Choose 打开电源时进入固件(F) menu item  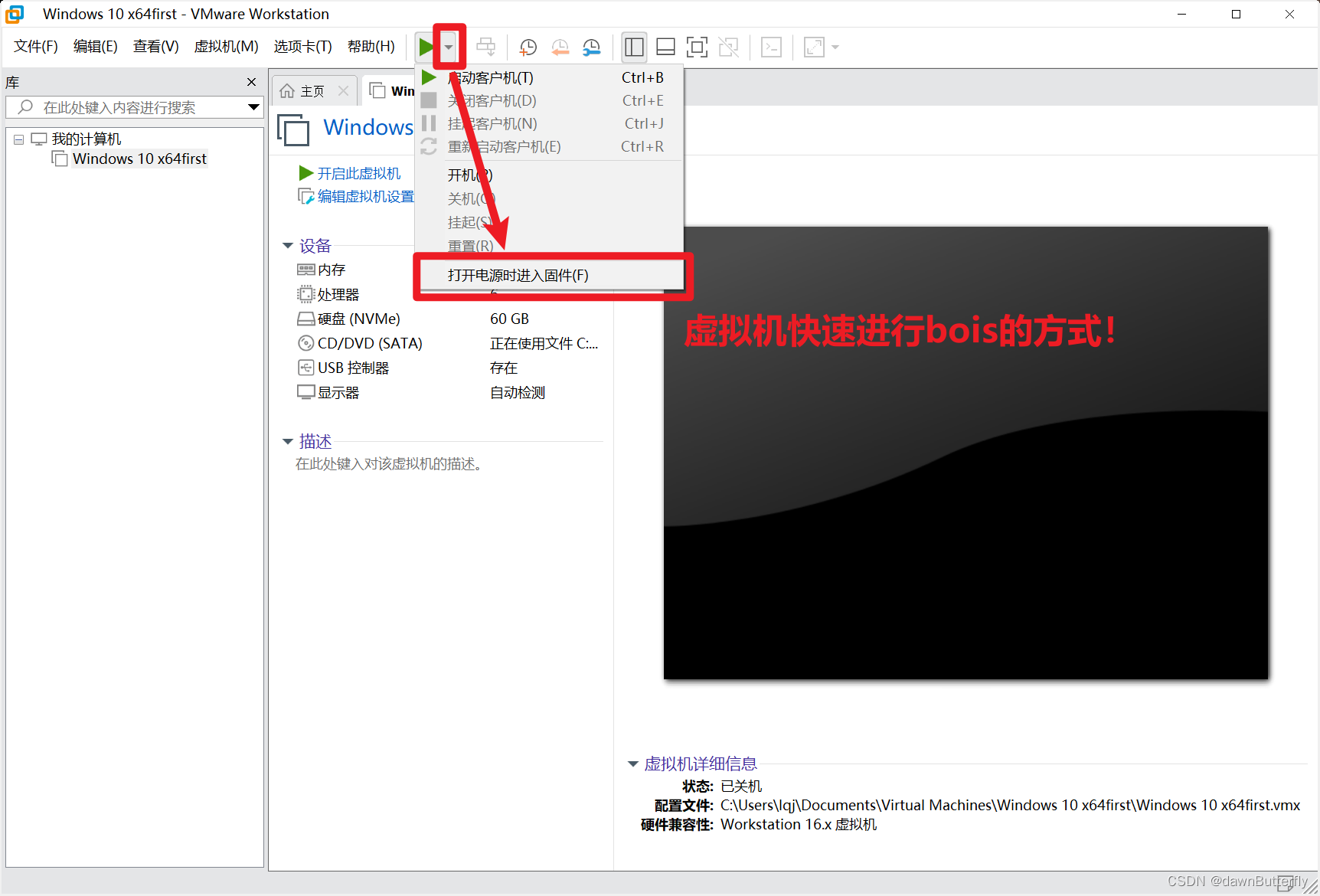click(548, 275)
